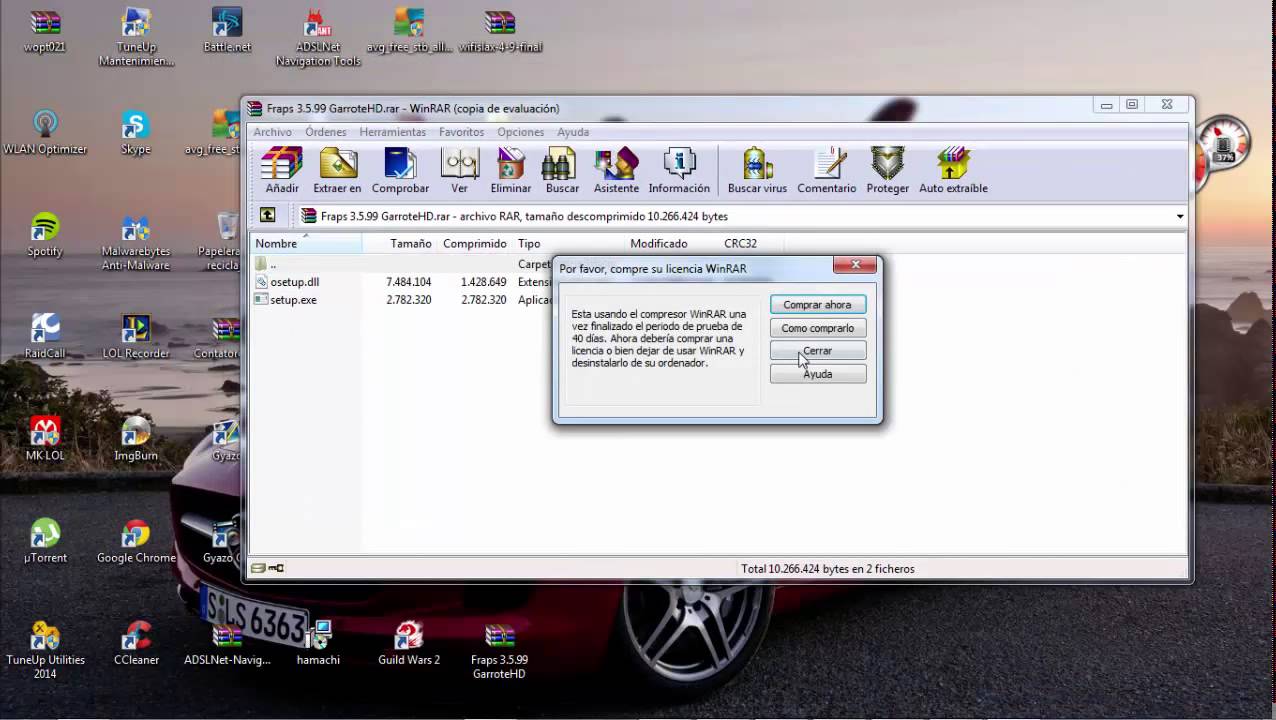
Task: Click the Comprobar toolbar icon
Action: [x=400, y=170]
